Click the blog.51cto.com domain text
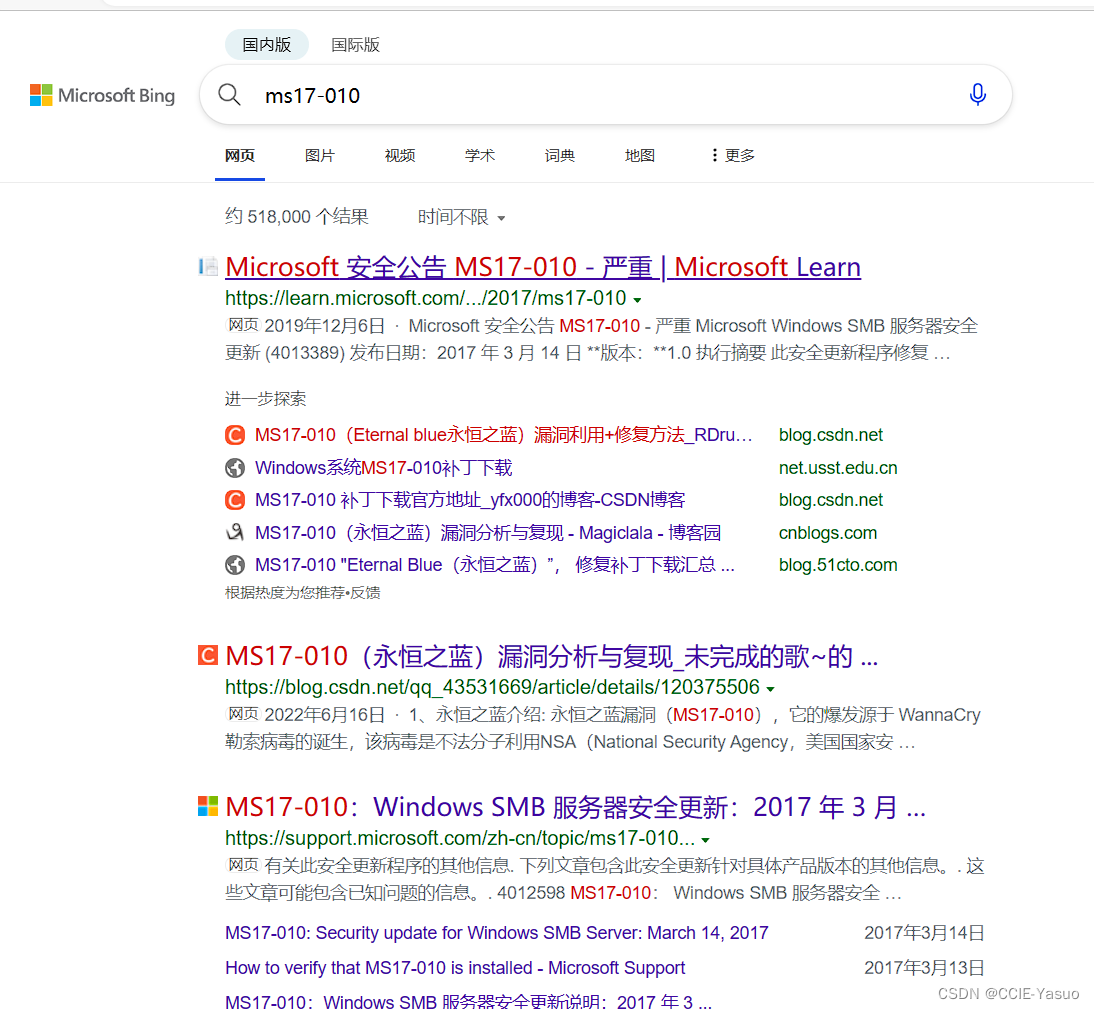Viewport: 1094px width, 1009px height. click(838, 565)
